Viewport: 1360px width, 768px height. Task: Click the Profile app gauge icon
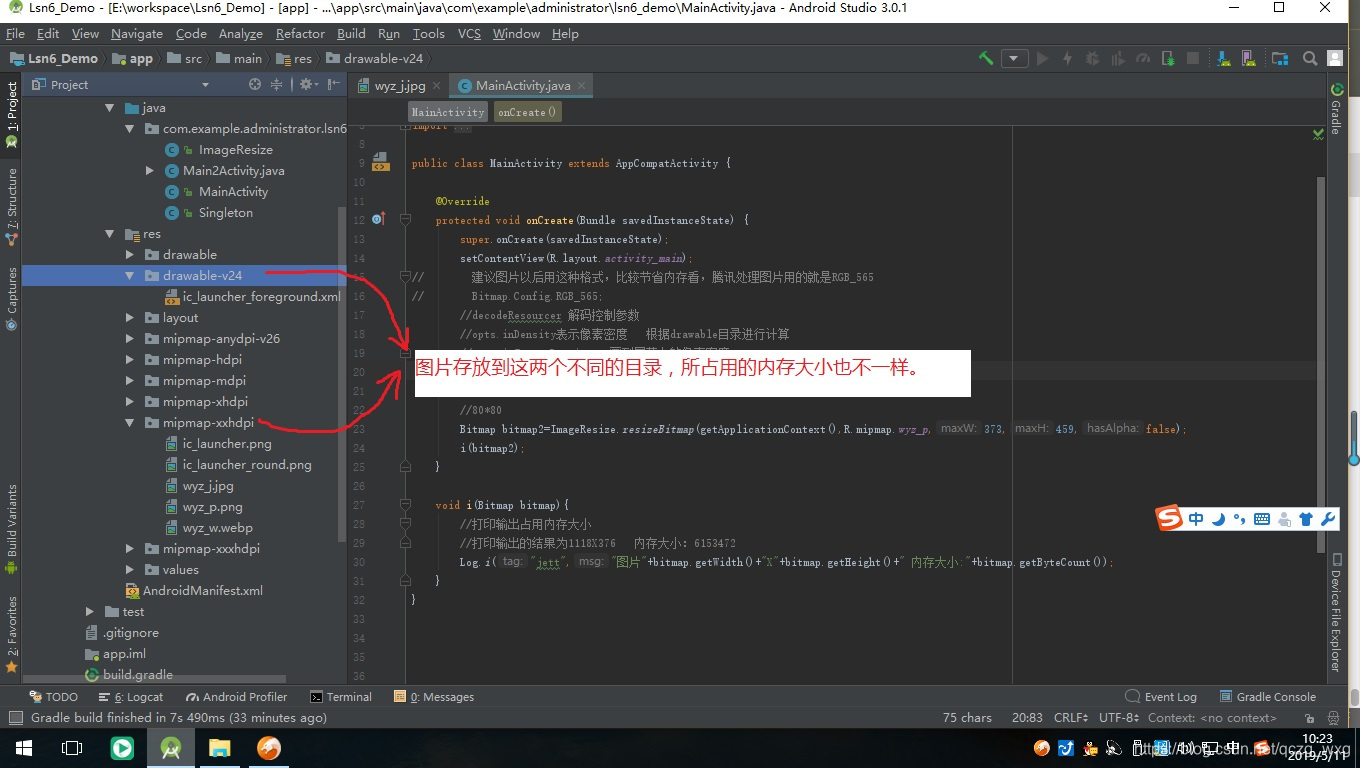[1143, 58]
